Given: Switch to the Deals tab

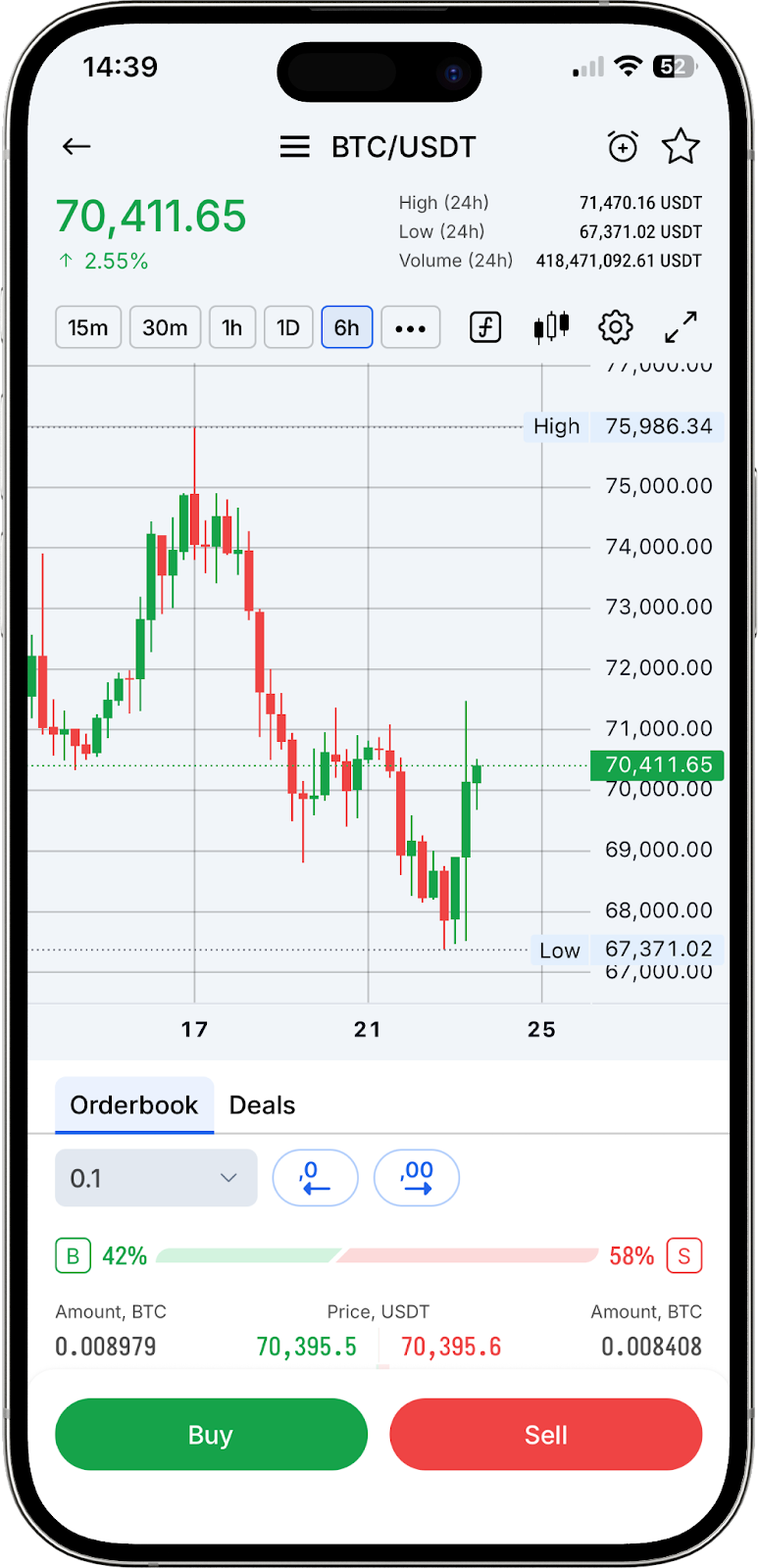Looking at the screenshot, I should (x=262, y=1105).
